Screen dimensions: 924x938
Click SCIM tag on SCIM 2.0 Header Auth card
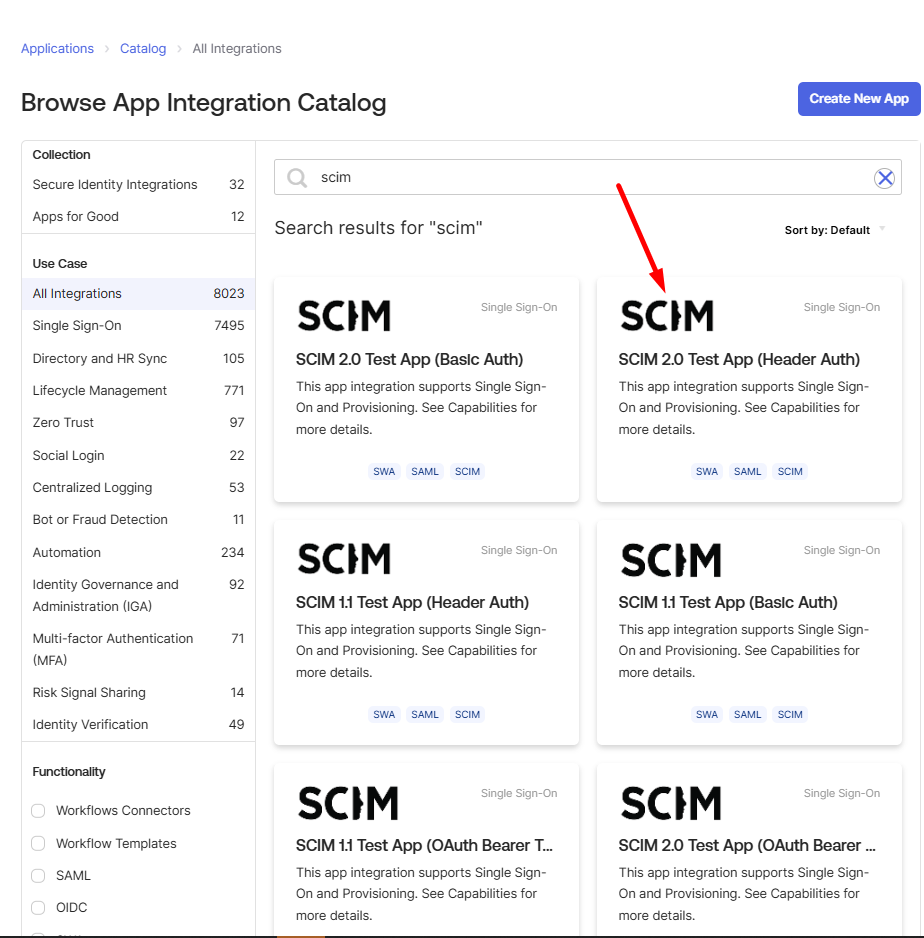tap(790, 471)
